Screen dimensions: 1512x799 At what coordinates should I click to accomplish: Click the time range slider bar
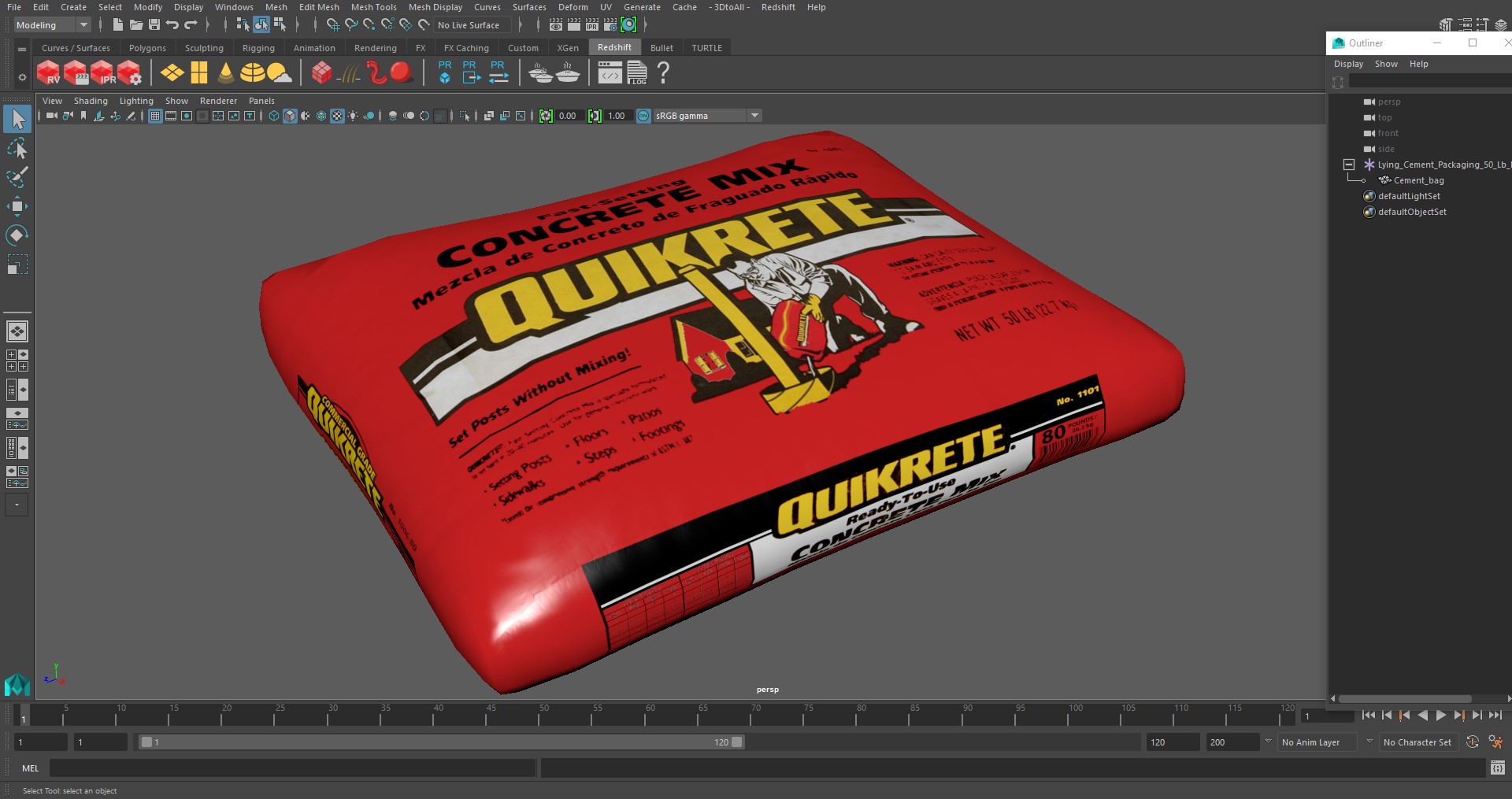coord(440,742)
